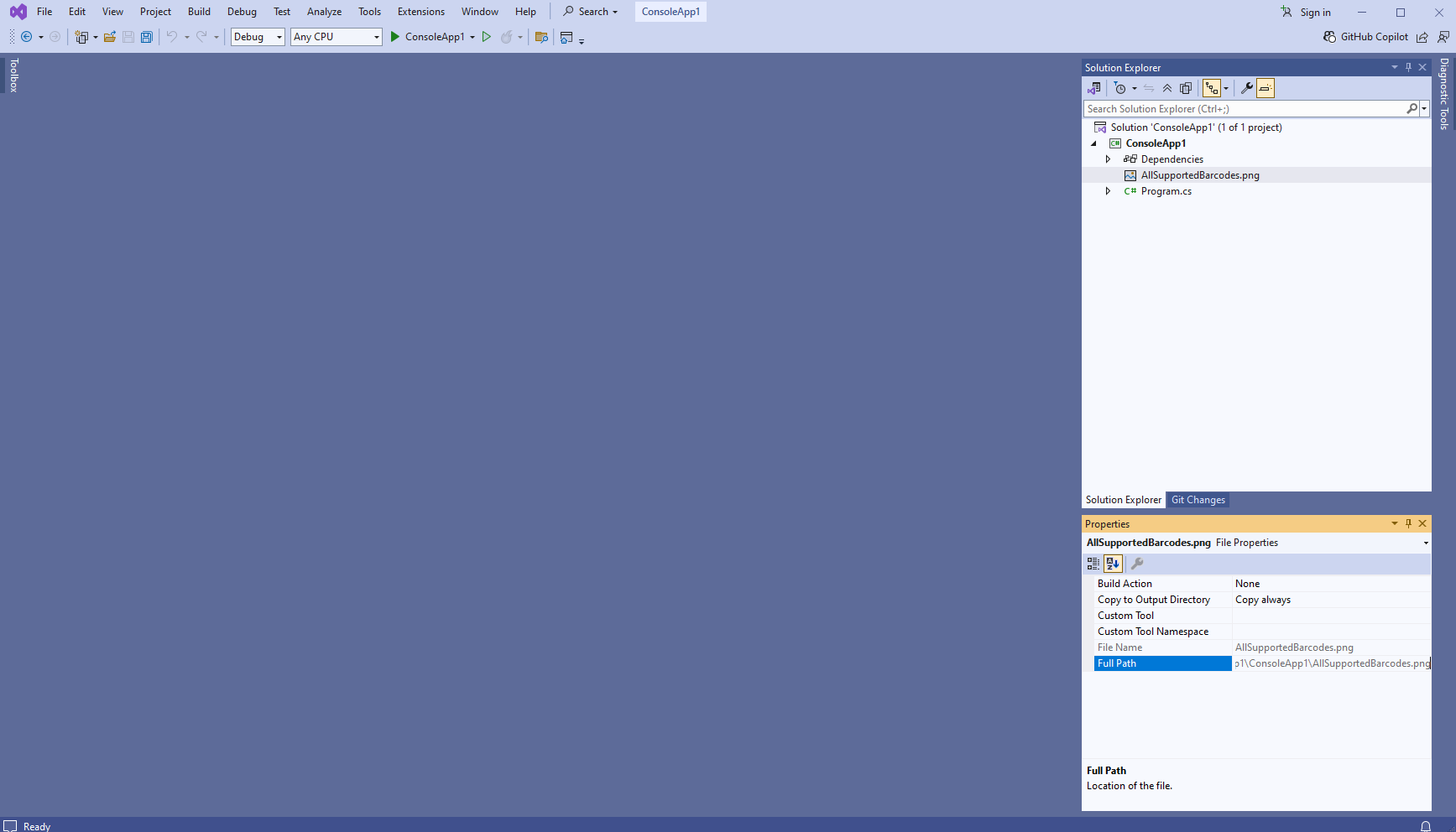Click the GitHub Copilot button
Screen dimensions: 1456x832
1365,37
